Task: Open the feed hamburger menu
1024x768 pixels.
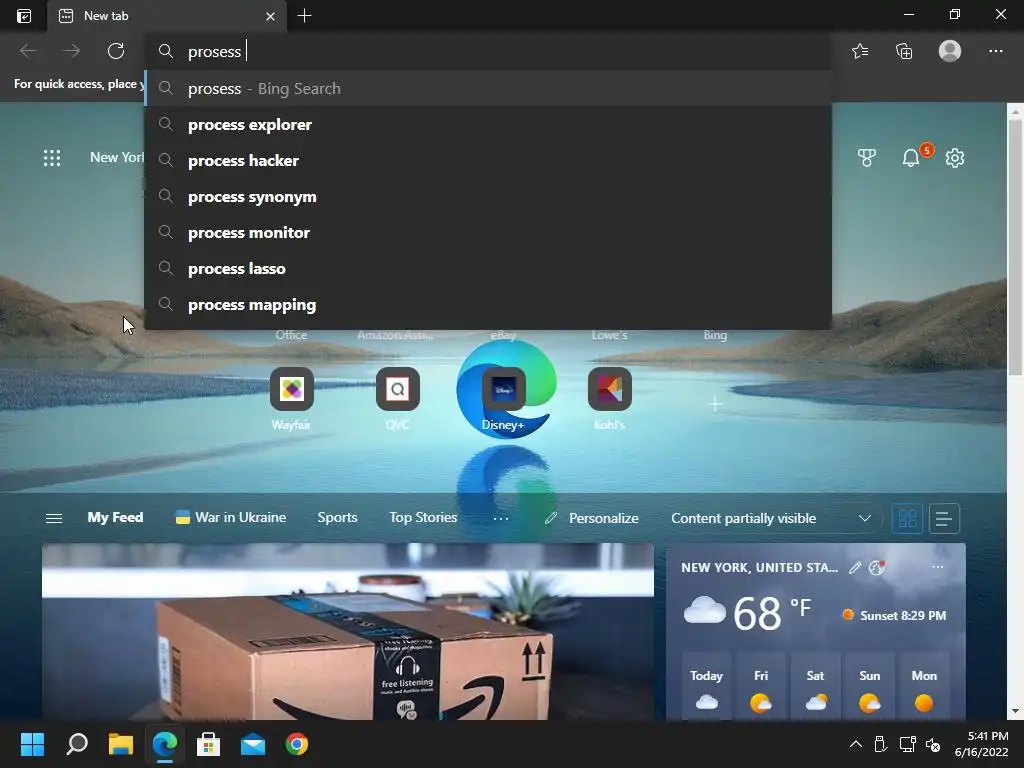Action: tap(54, 518)
